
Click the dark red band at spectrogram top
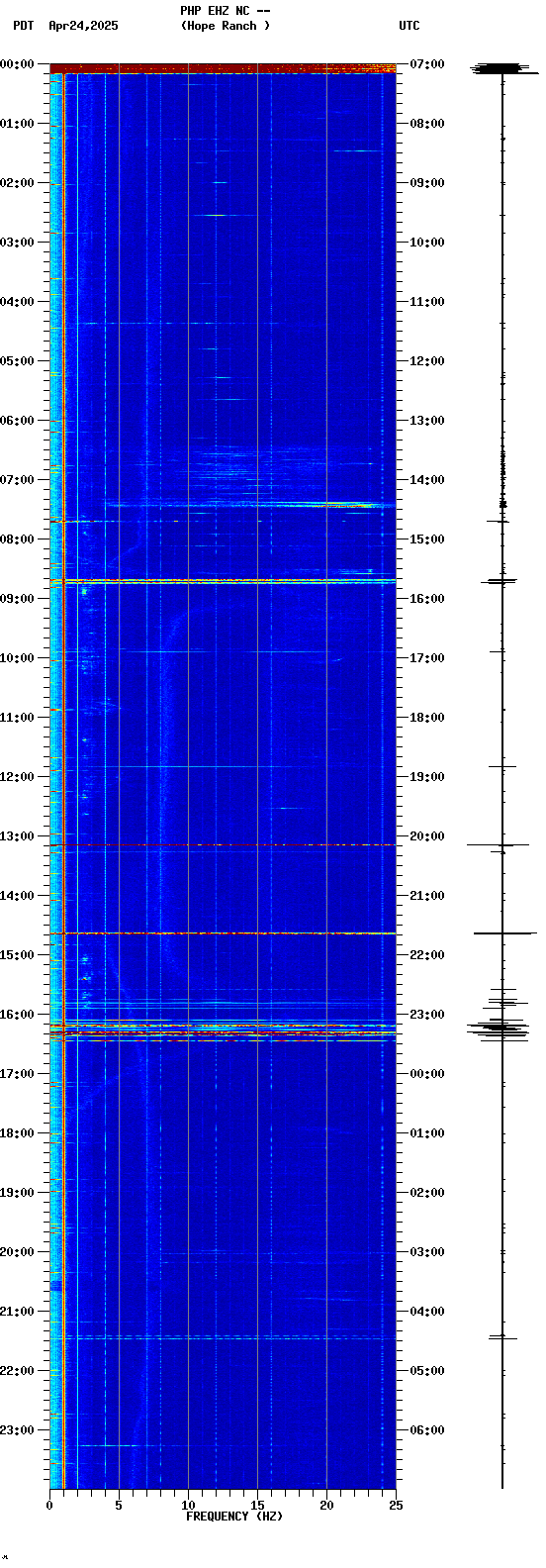[223, 68]
